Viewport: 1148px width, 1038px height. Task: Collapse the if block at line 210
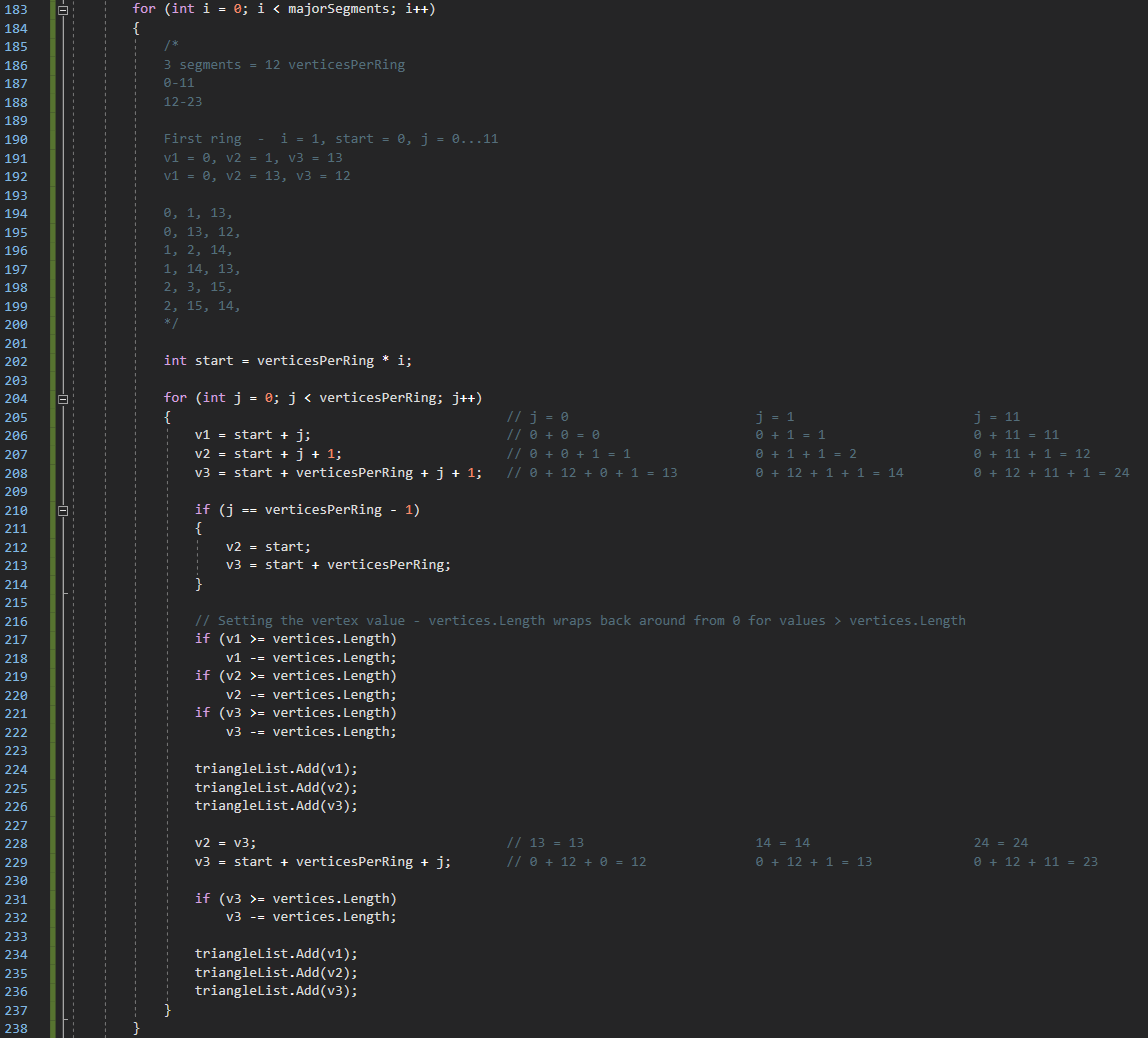(63, 511)
